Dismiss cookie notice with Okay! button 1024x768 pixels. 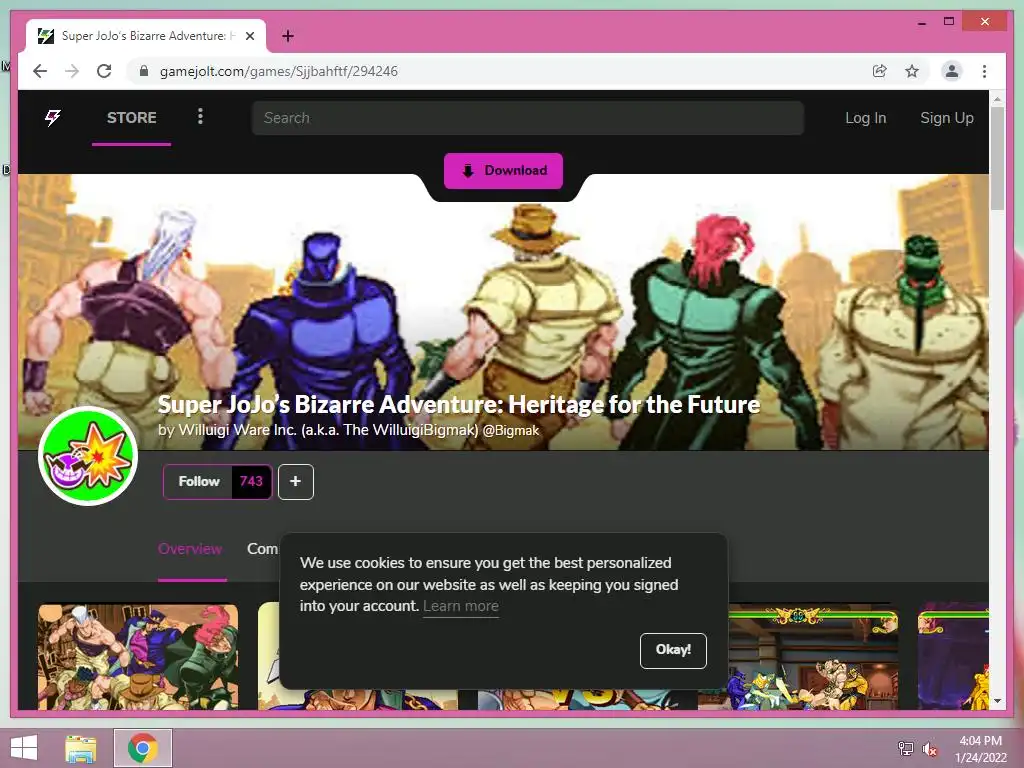coord(673,650)
